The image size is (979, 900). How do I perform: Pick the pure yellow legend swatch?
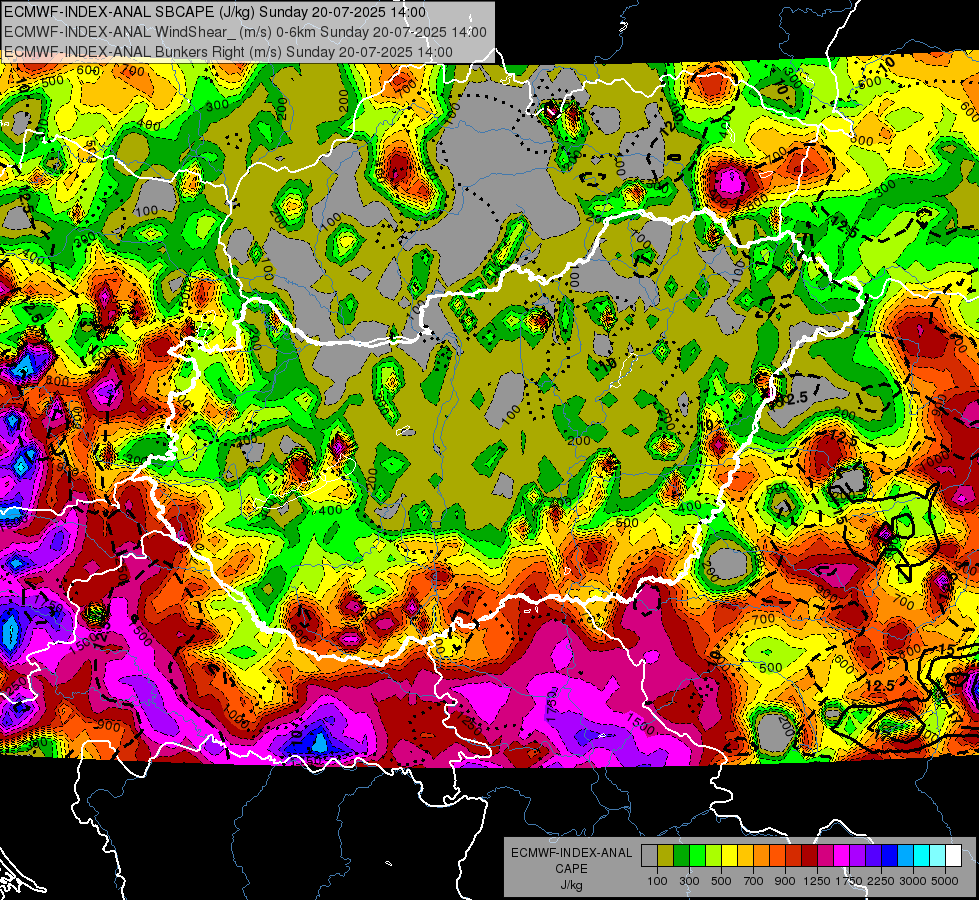729,856
